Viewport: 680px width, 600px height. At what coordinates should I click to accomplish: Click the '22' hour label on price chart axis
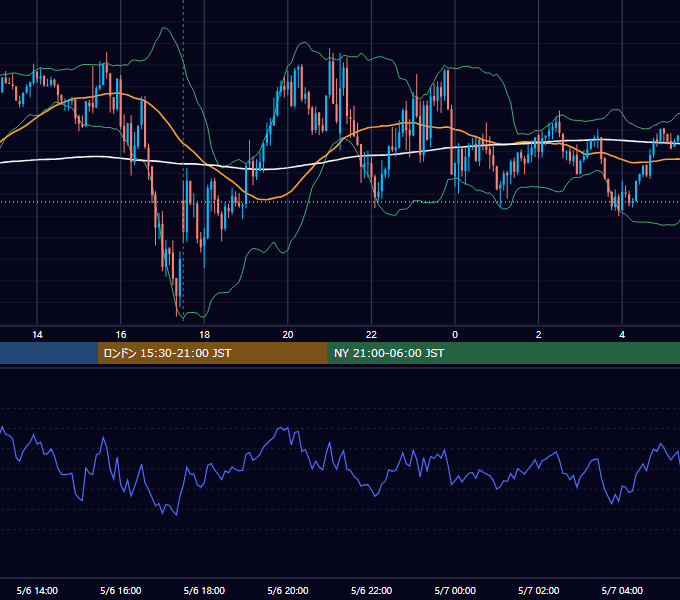(371, 335)
